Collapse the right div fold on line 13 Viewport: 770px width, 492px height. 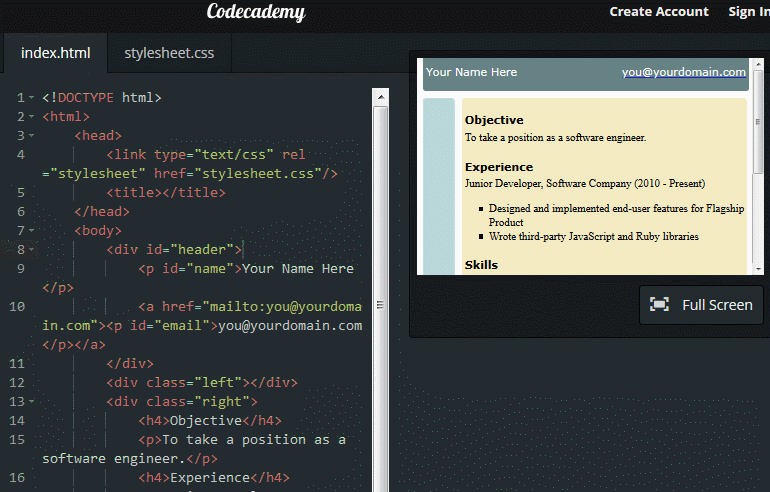(32, 402)
